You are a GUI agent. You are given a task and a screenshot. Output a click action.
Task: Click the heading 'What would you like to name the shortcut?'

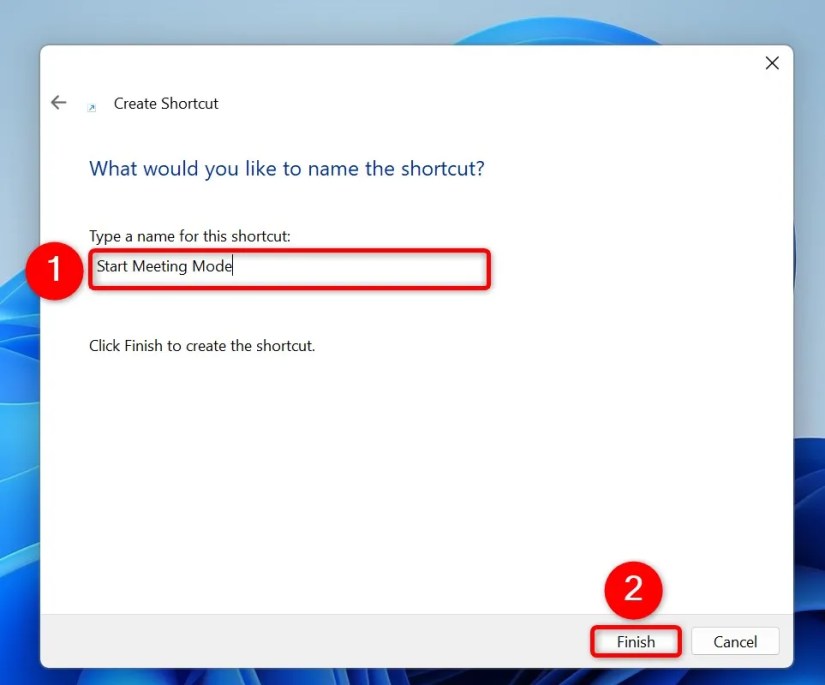click(x=287, y=169)
